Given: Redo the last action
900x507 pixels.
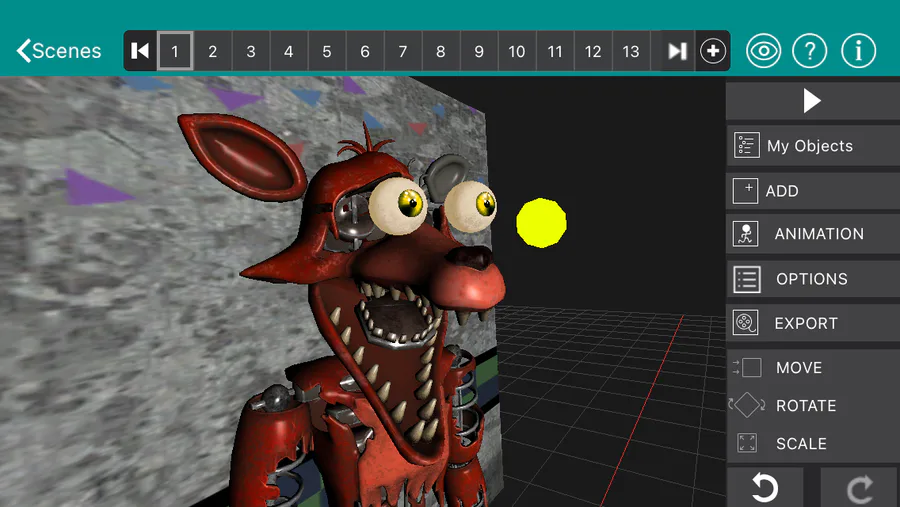Looking at the screenshot, I should 859,488.
